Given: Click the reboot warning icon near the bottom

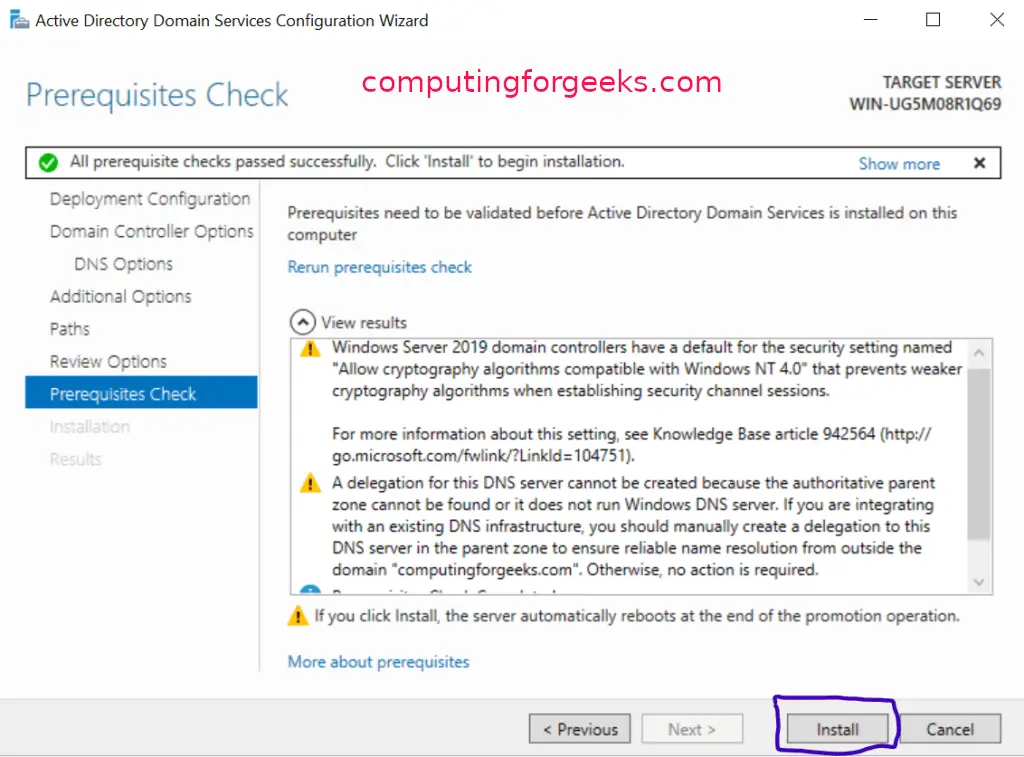Looking at the screenshot, I should (x=298, y=616).
